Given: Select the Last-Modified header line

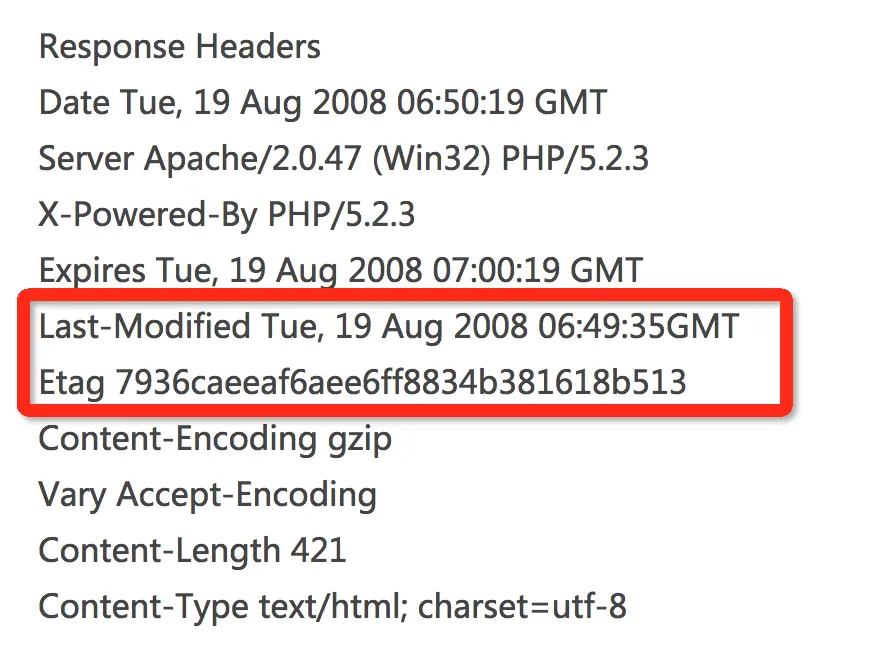Looking at the screenshot, I should point(389,327).
